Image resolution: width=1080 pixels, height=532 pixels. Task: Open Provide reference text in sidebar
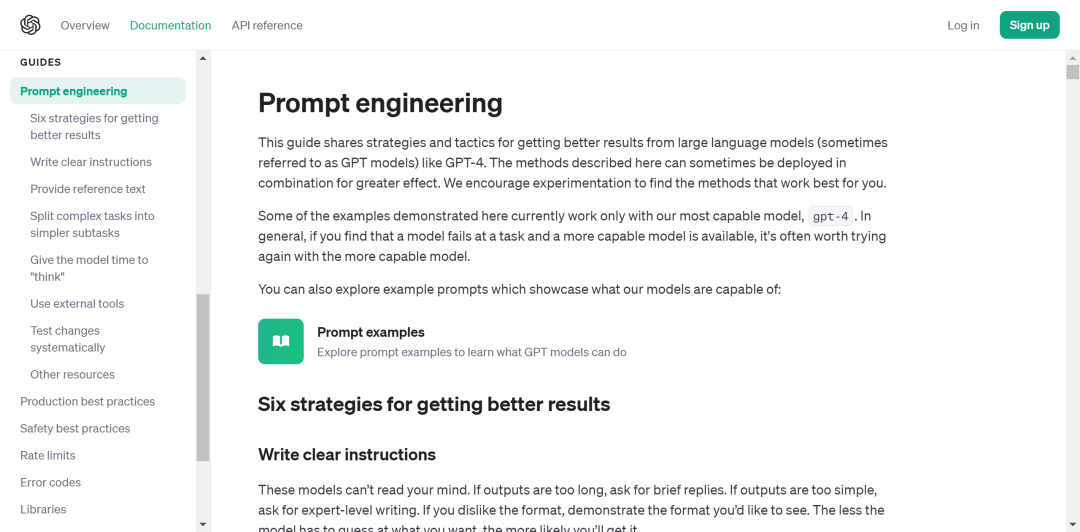pyautogui.click(x=88, y=189)
